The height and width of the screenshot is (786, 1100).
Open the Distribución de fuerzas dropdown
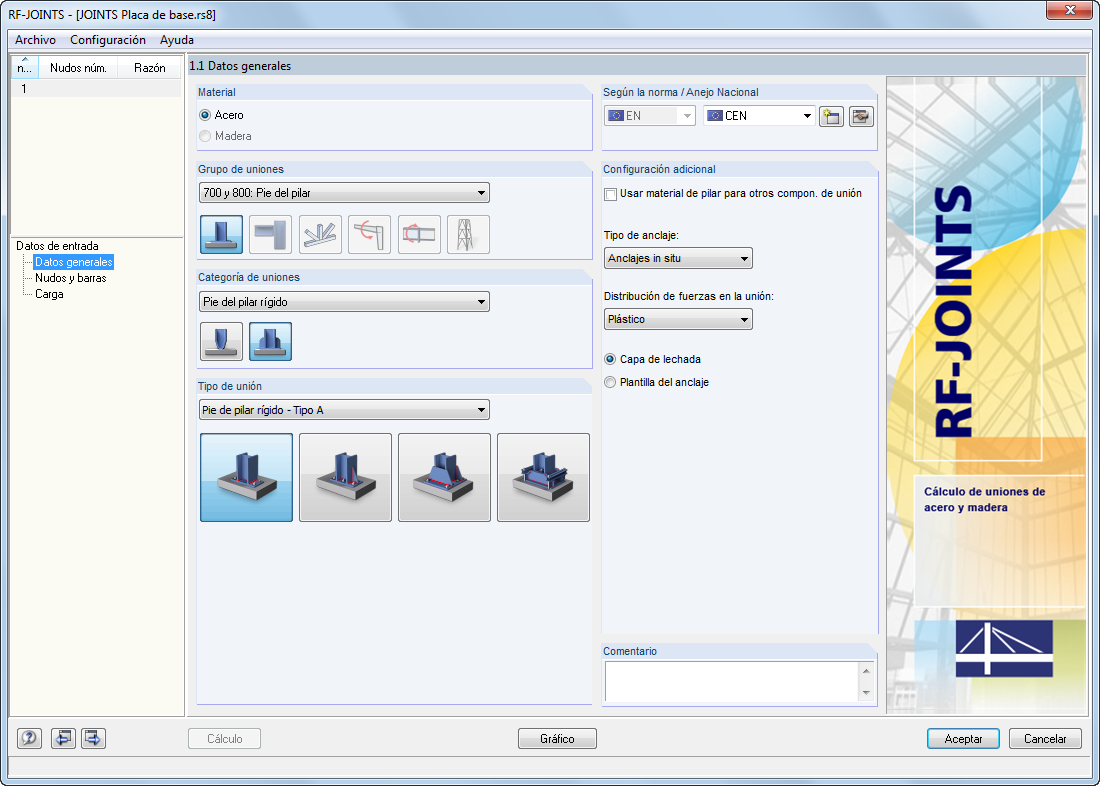pos(678,319)
